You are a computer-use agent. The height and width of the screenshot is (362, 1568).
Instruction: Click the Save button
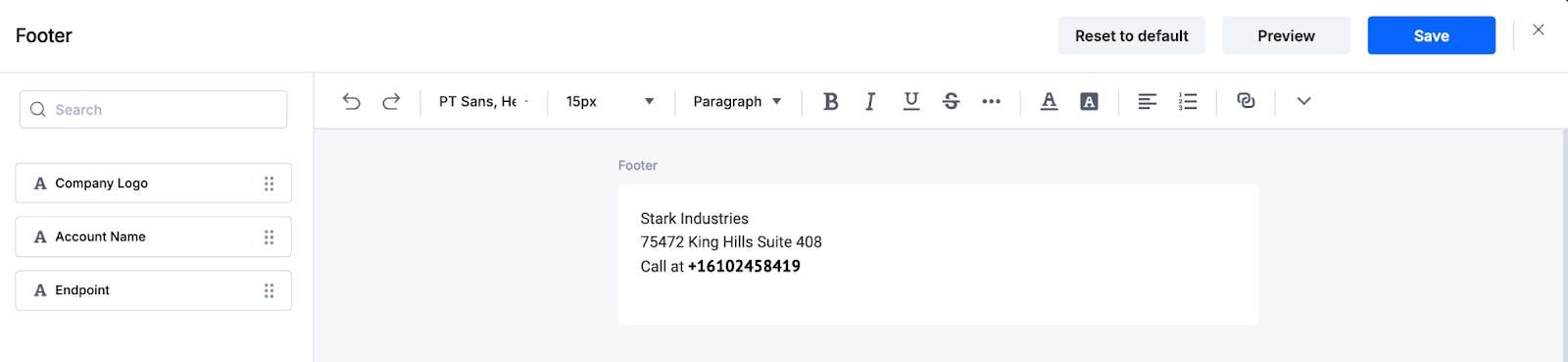click(x=1431, y=35)
